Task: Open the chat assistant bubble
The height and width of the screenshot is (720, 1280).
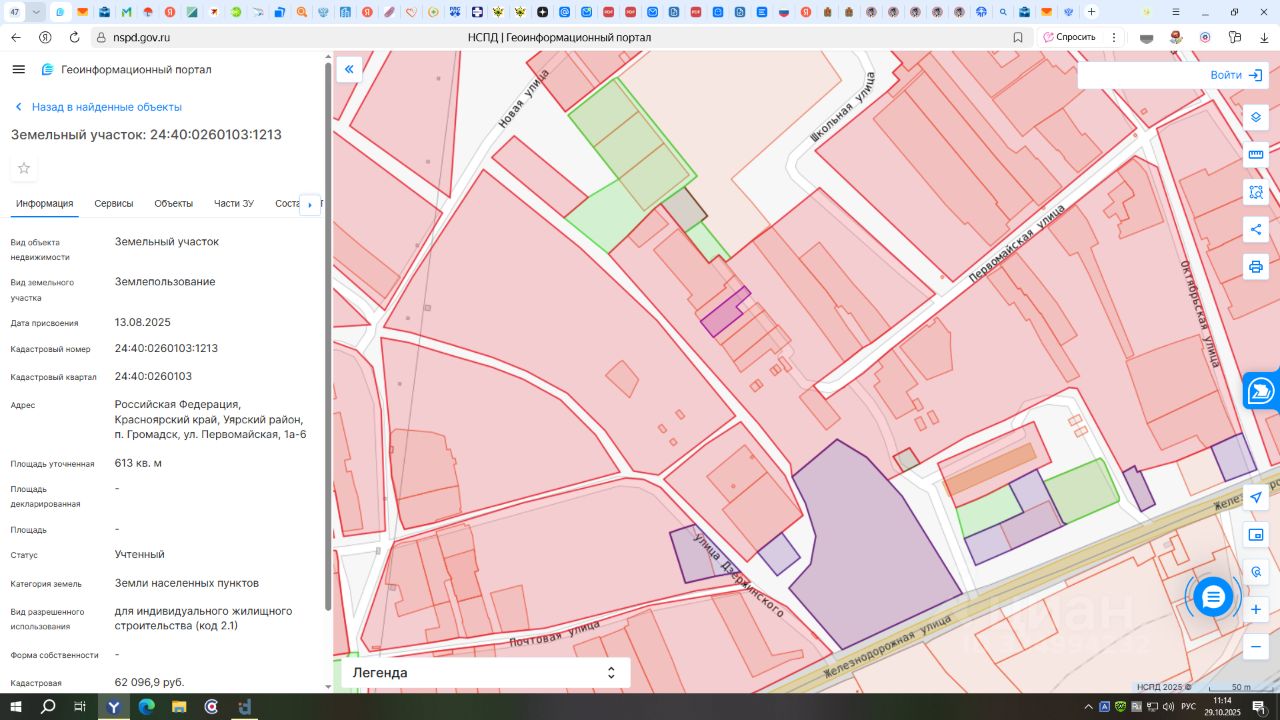Action: point(1213,598)
